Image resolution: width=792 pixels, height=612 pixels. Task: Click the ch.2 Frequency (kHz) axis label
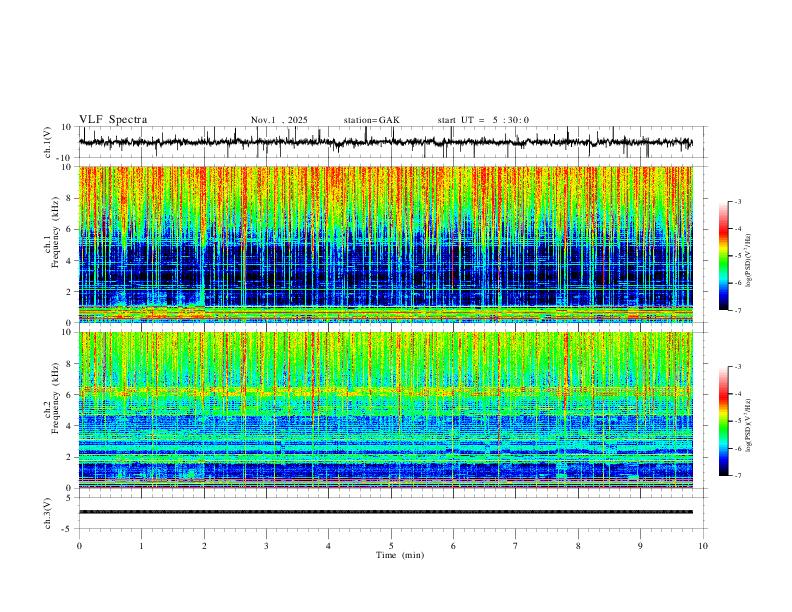click(x=52, y=398)
